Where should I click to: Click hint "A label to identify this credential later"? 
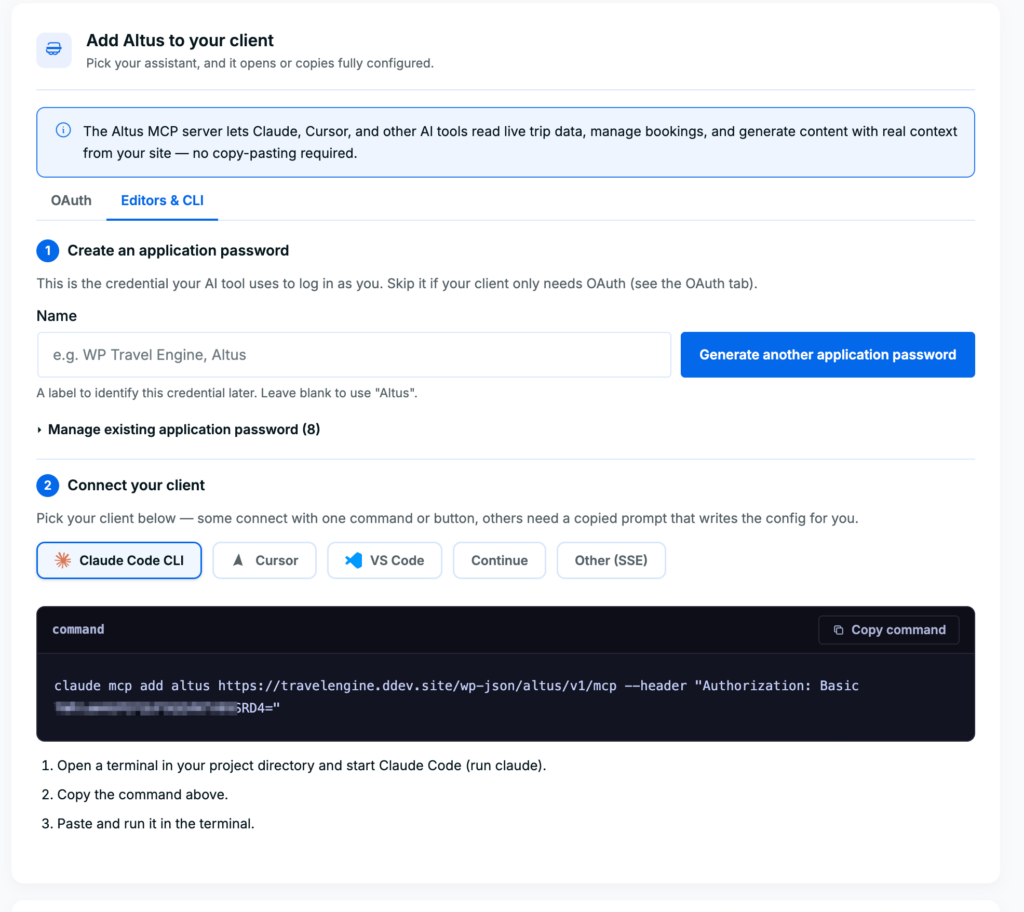(x=227, y=393)
